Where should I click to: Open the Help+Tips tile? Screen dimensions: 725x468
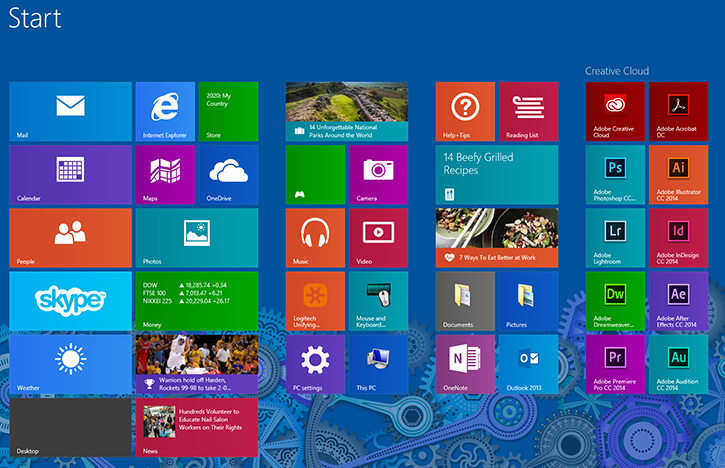[x=465, y=111]
